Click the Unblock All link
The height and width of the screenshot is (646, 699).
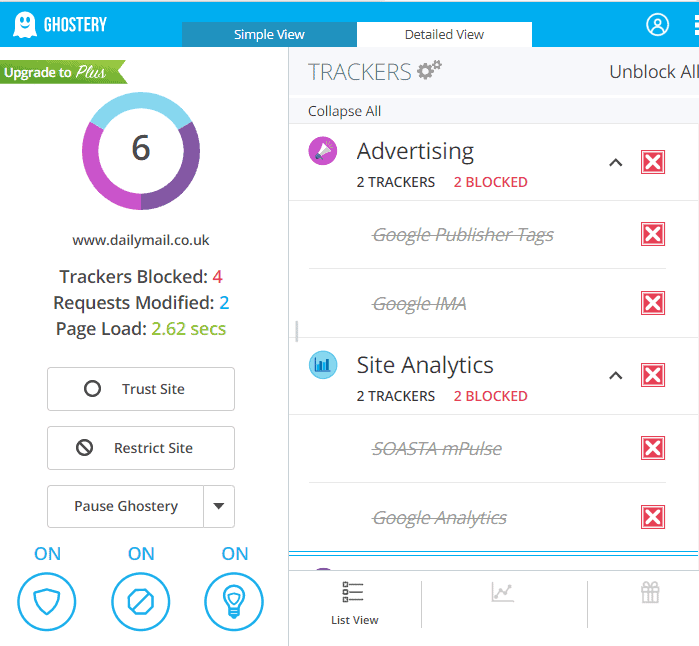[x=654, y=72]
